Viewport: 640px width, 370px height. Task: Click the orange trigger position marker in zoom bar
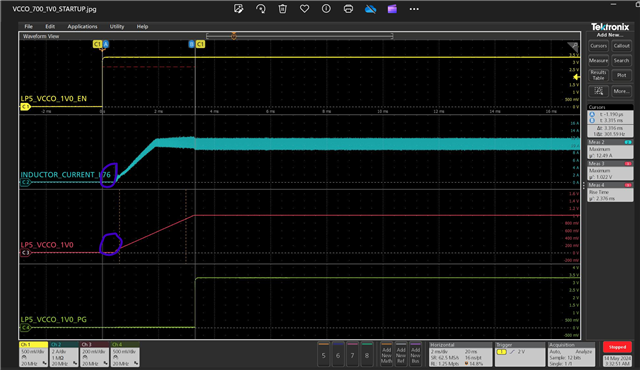click(233, 36)
